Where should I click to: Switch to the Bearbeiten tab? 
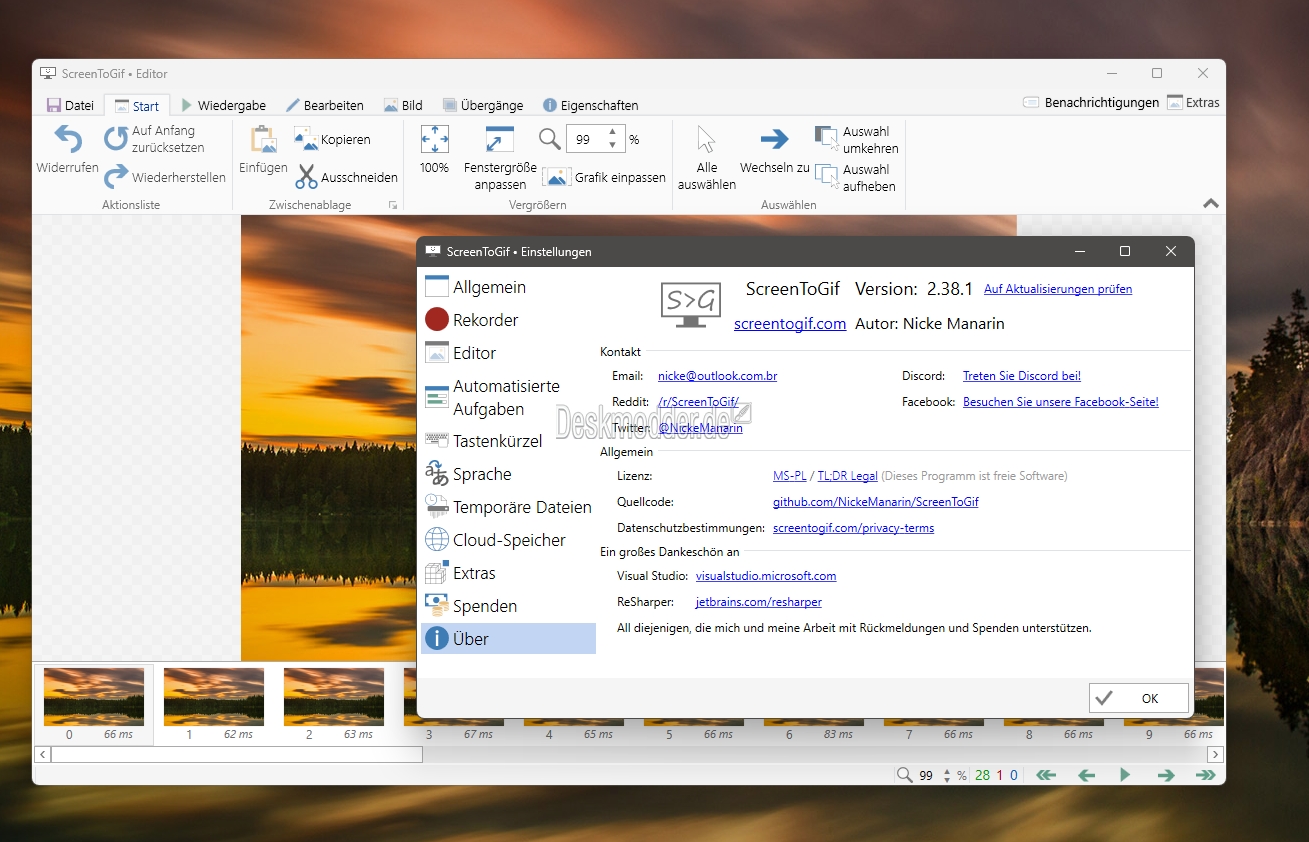[324, 105]
